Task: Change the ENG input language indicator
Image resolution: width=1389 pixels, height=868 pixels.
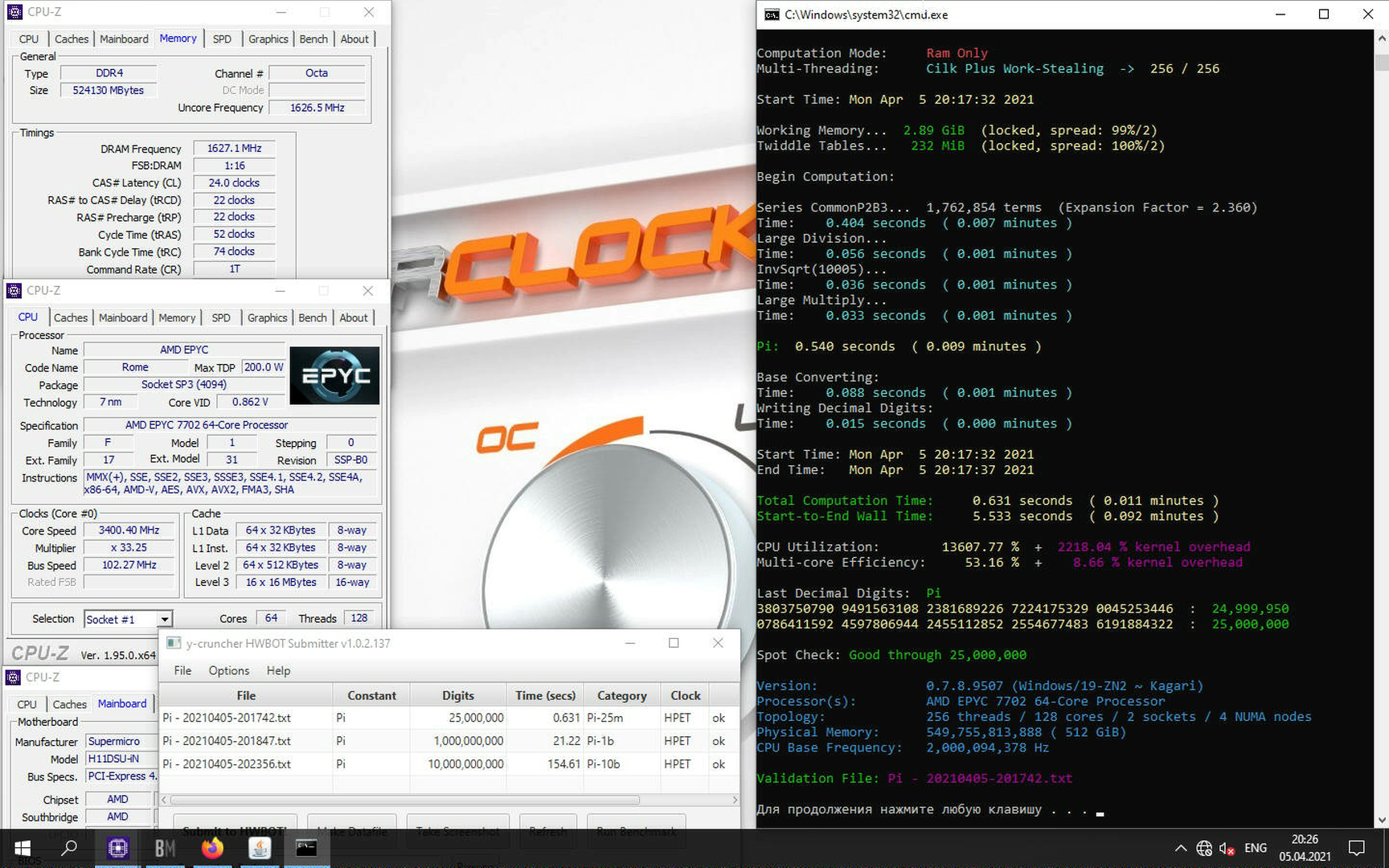Action: click(x=1256, y=848)
